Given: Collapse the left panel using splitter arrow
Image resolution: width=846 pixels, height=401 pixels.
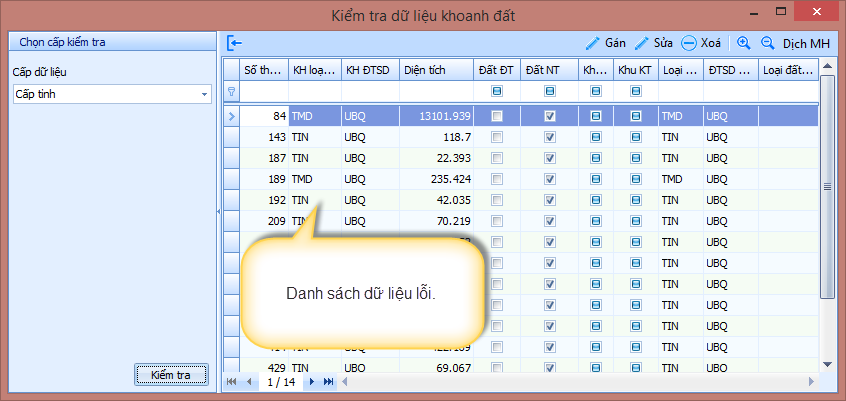Looking at the screenshot, I should [218, 213].
